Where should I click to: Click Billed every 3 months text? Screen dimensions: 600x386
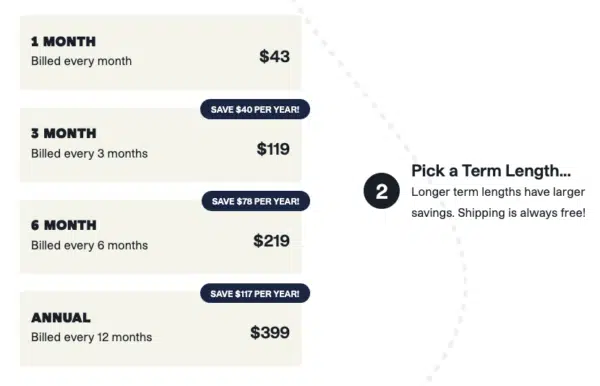click(90, 153)
